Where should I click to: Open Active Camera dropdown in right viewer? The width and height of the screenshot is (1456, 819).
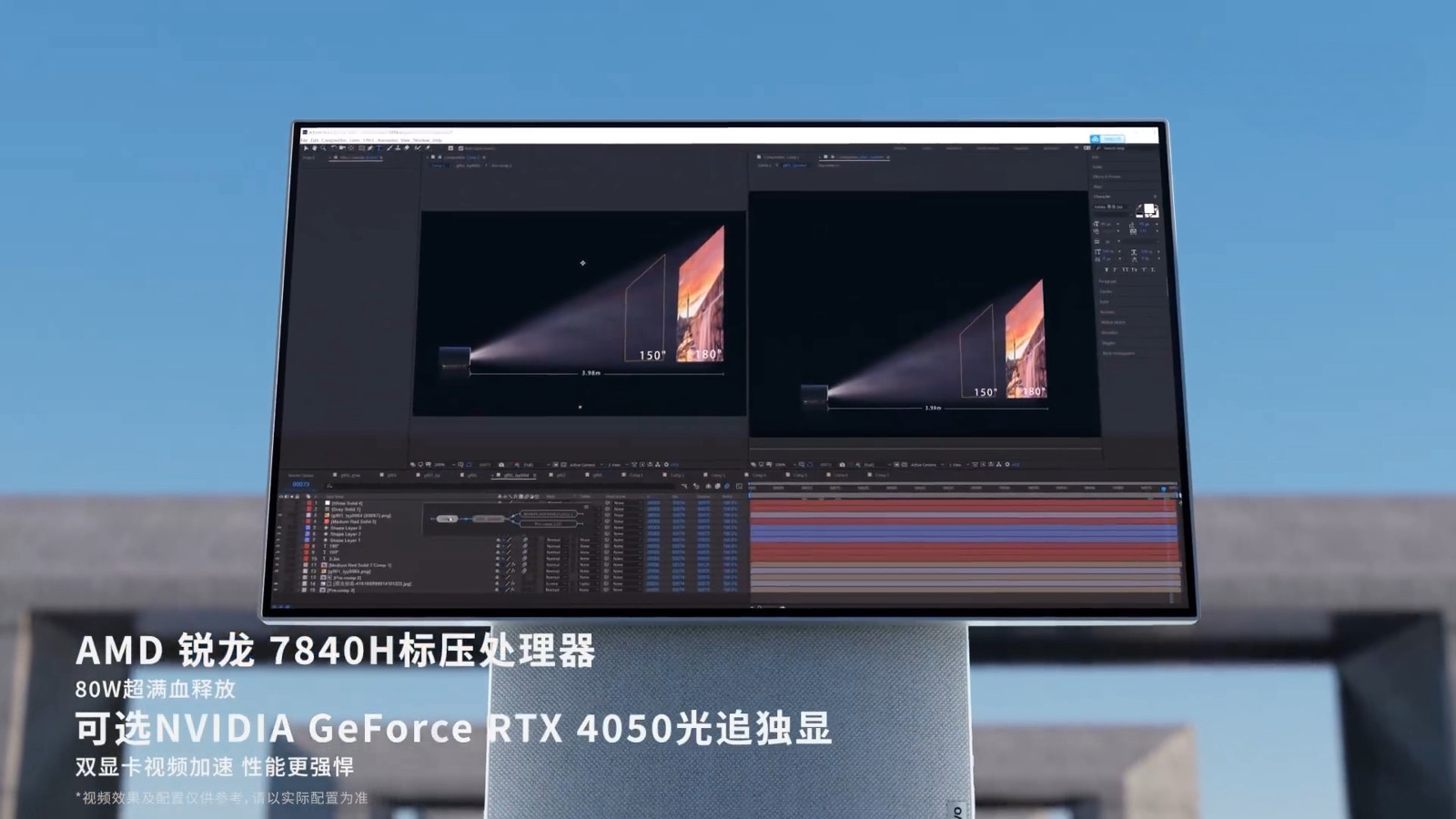(926, 465)
